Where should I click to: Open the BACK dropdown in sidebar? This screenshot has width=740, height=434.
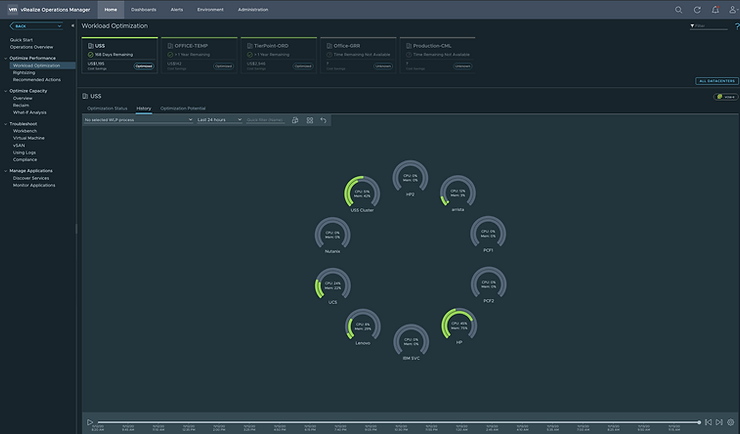[x=36, y=26]
